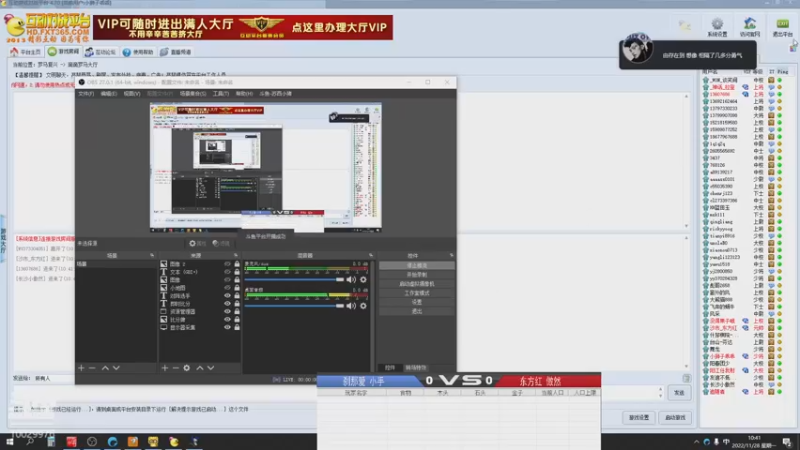Click the source 滤镜 filters button
Image resolution: width=800 pixels, height=450 pixels.
(221, 244)
